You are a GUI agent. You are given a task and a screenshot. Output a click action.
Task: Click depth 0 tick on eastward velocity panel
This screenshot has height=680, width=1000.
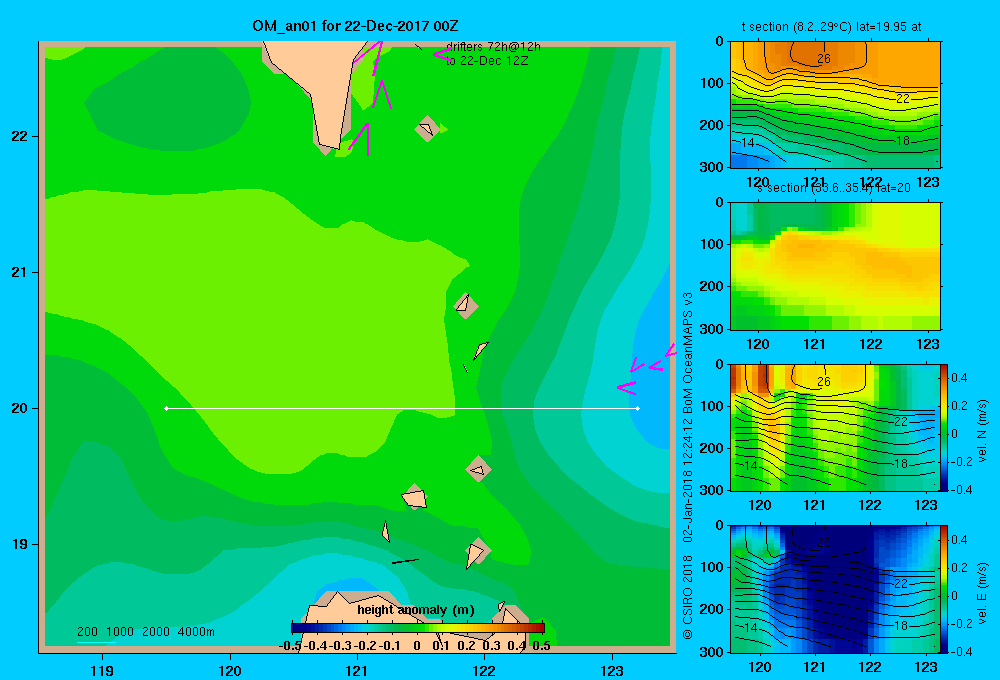(x=720, y=526)
